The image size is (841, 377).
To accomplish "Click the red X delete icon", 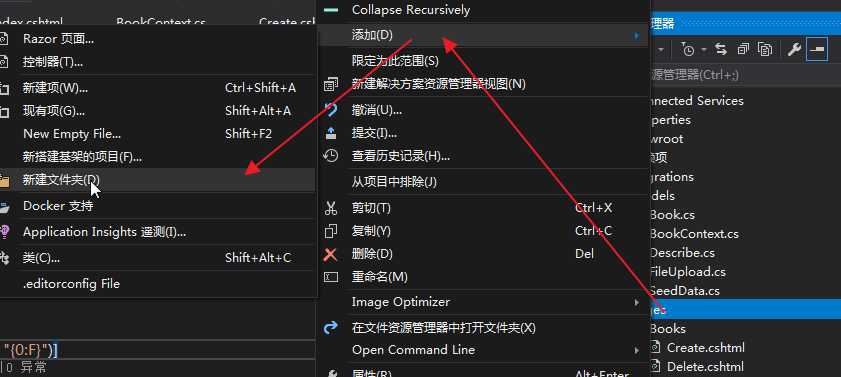I will tap(331, 254).
